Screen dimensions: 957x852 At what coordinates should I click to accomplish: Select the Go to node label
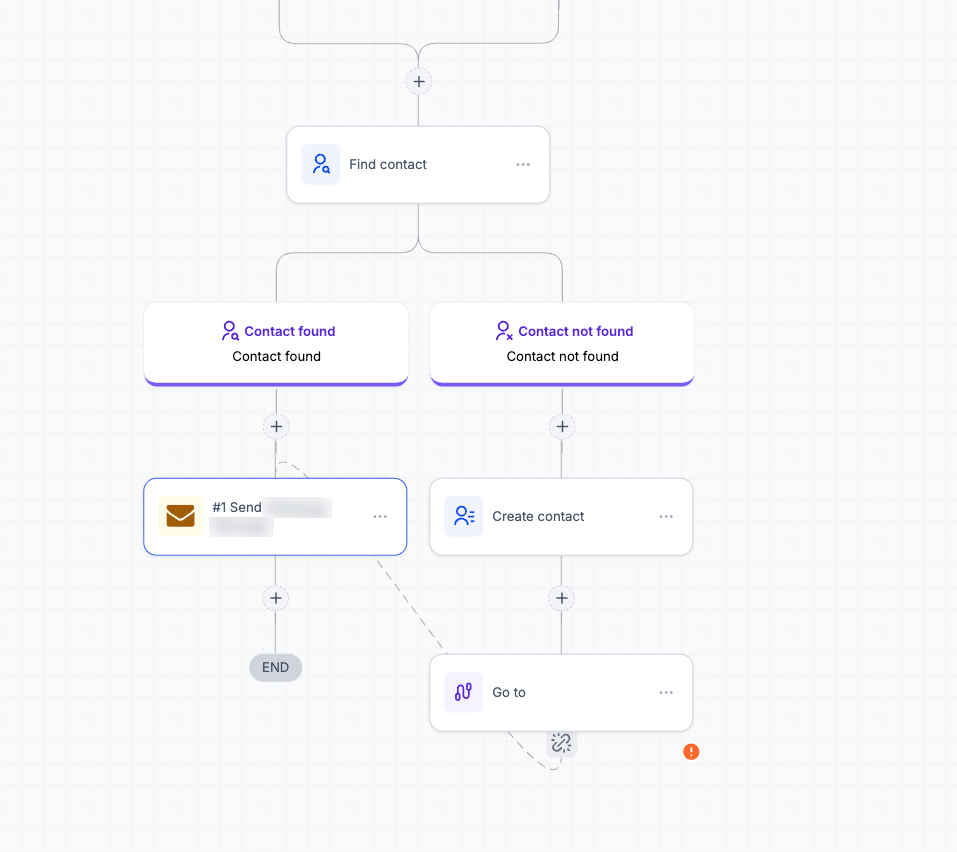pyautogui.click(x=509, y=692)
